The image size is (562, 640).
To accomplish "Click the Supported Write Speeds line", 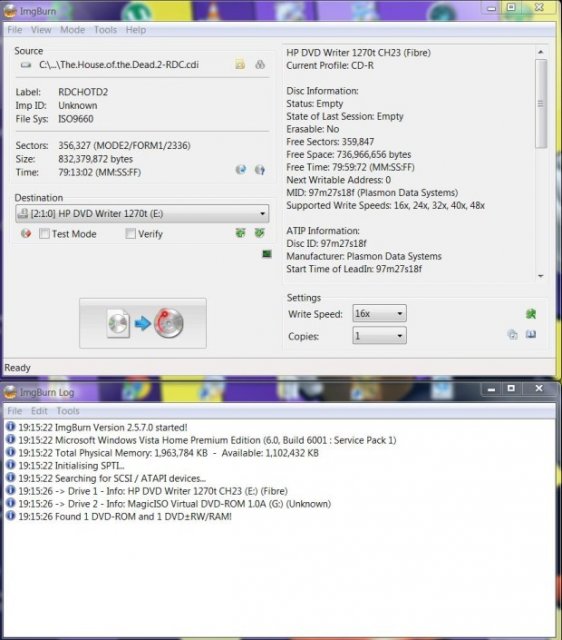I will pos(386,205).
